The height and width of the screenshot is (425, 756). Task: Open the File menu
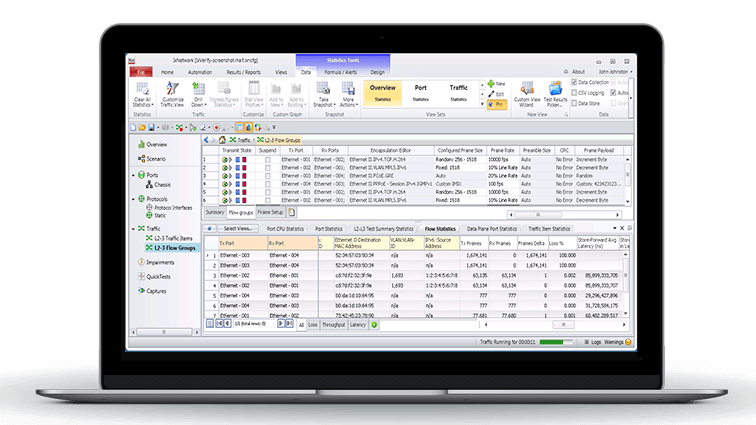click(x=141, y=72)
